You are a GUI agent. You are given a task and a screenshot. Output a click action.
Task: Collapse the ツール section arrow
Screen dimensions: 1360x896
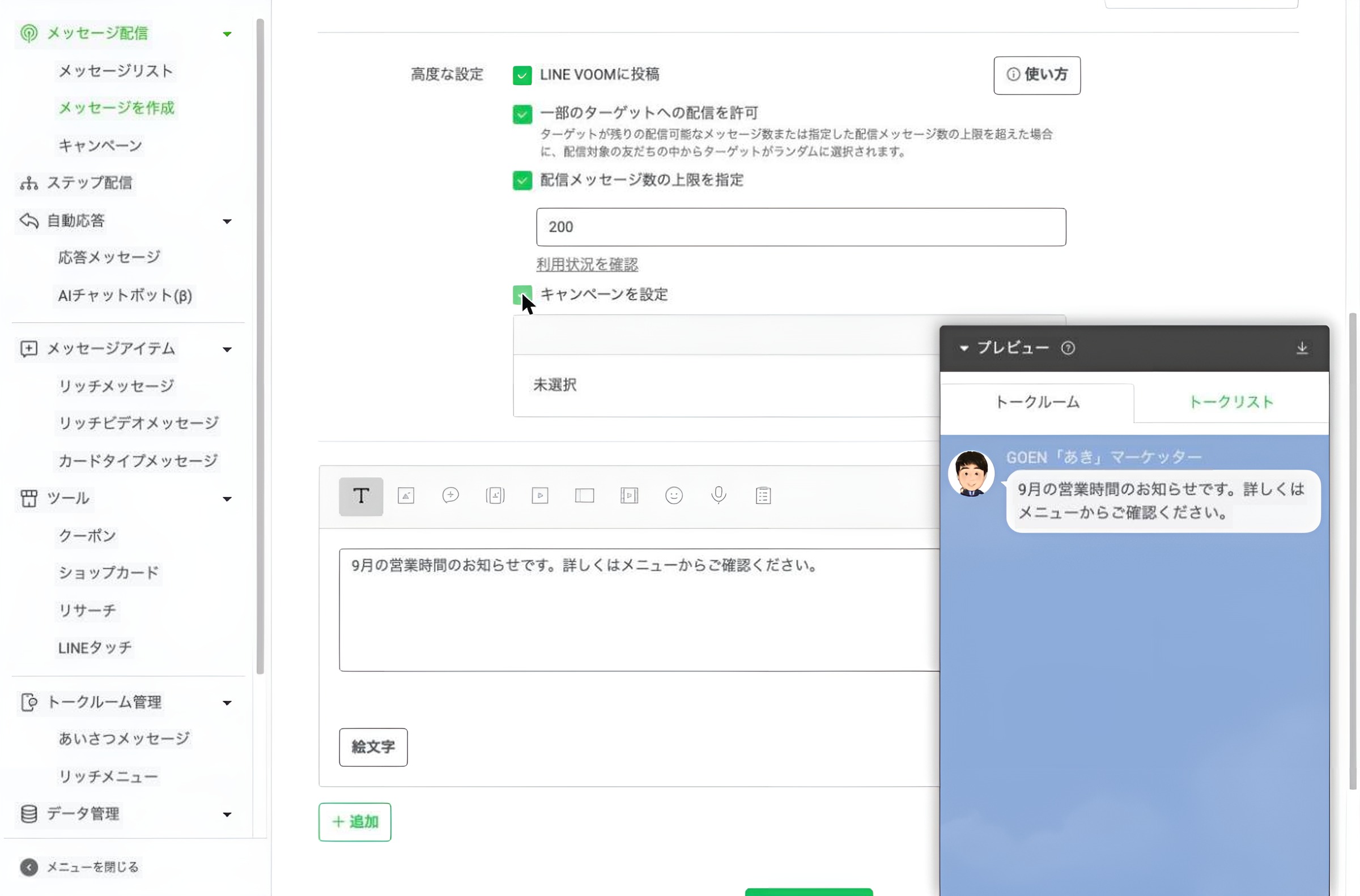tap(227, 499)
